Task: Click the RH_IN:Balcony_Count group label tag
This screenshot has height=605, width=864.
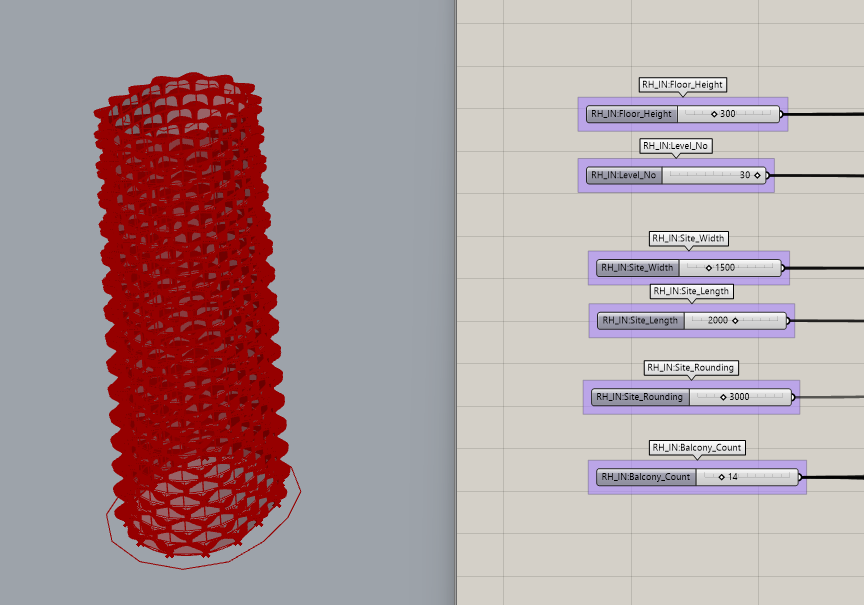Action: (697, 447)
